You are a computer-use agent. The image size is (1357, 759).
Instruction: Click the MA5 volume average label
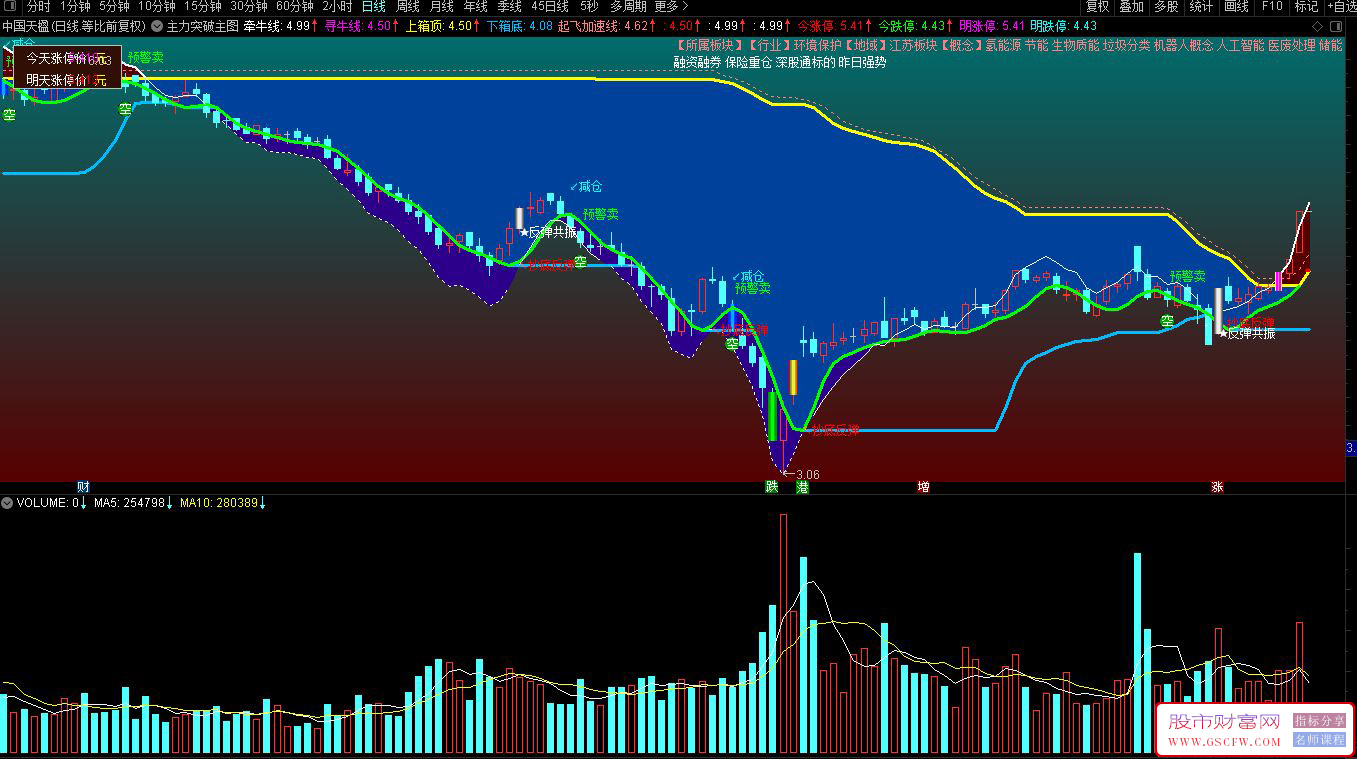point(129,503)
